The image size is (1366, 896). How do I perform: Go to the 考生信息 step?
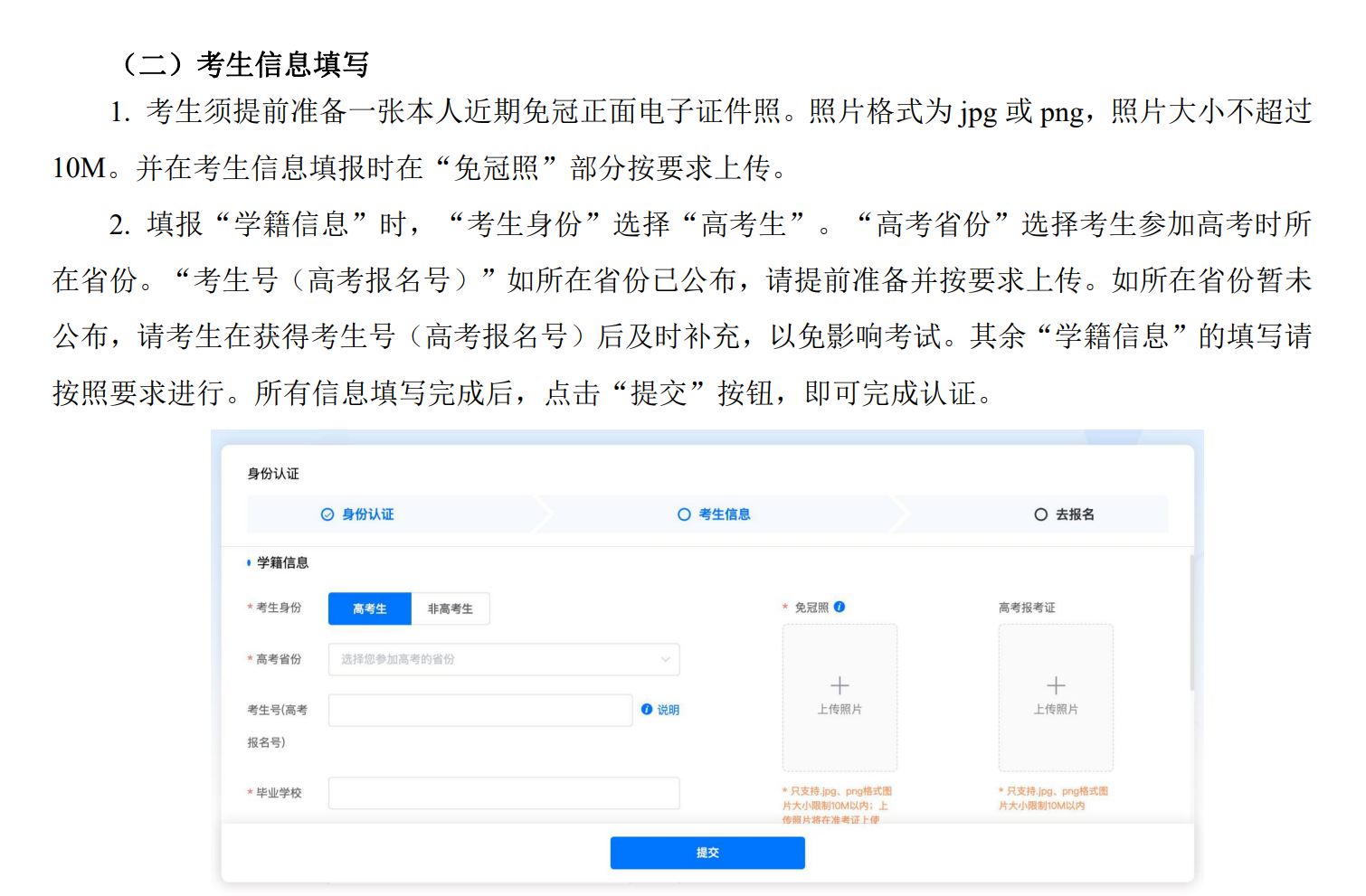714,514
